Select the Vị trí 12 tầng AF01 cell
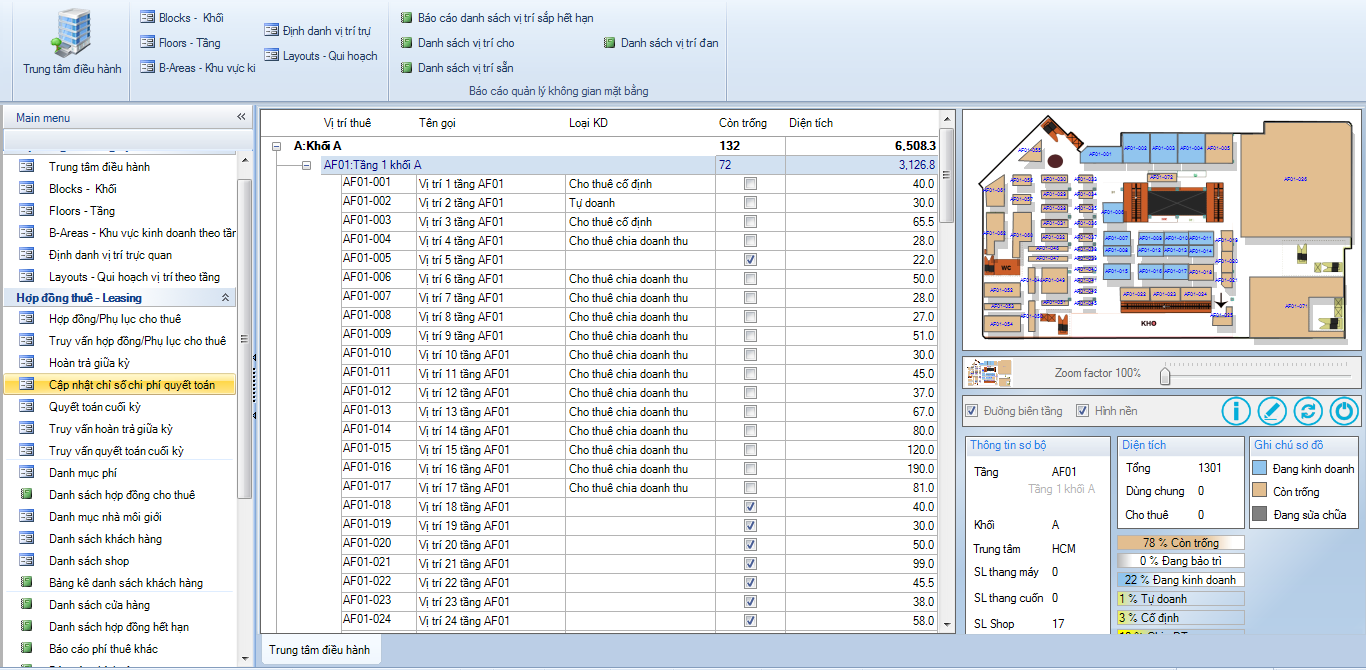Screen dimensions: 1366x670 click(490, 393)
